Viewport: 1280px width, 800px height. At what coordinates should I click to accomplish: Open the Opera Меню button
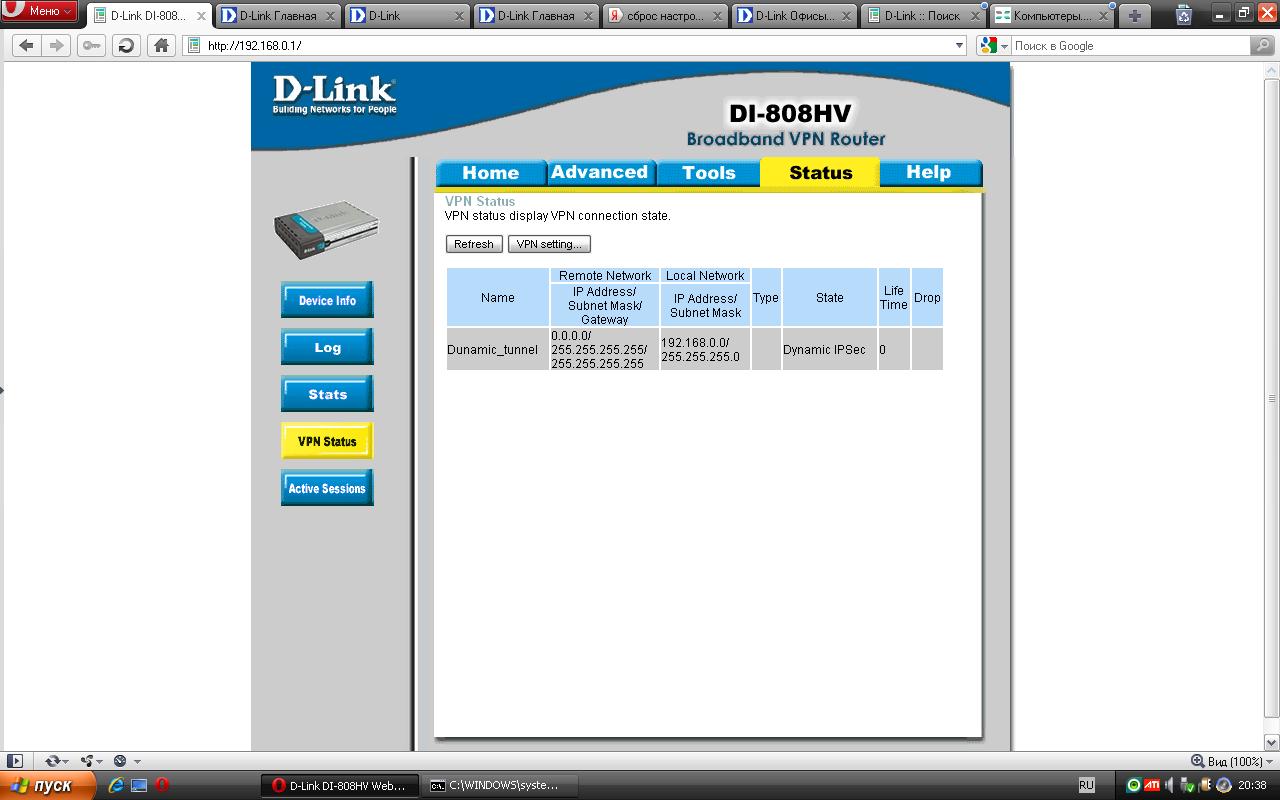[40, 11]
